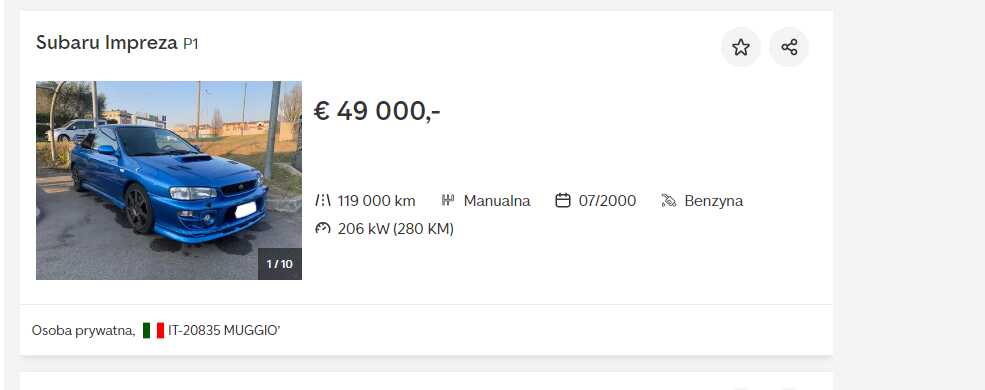Open the Subaru Impreza listing title
985x390 pixels.
107,43
